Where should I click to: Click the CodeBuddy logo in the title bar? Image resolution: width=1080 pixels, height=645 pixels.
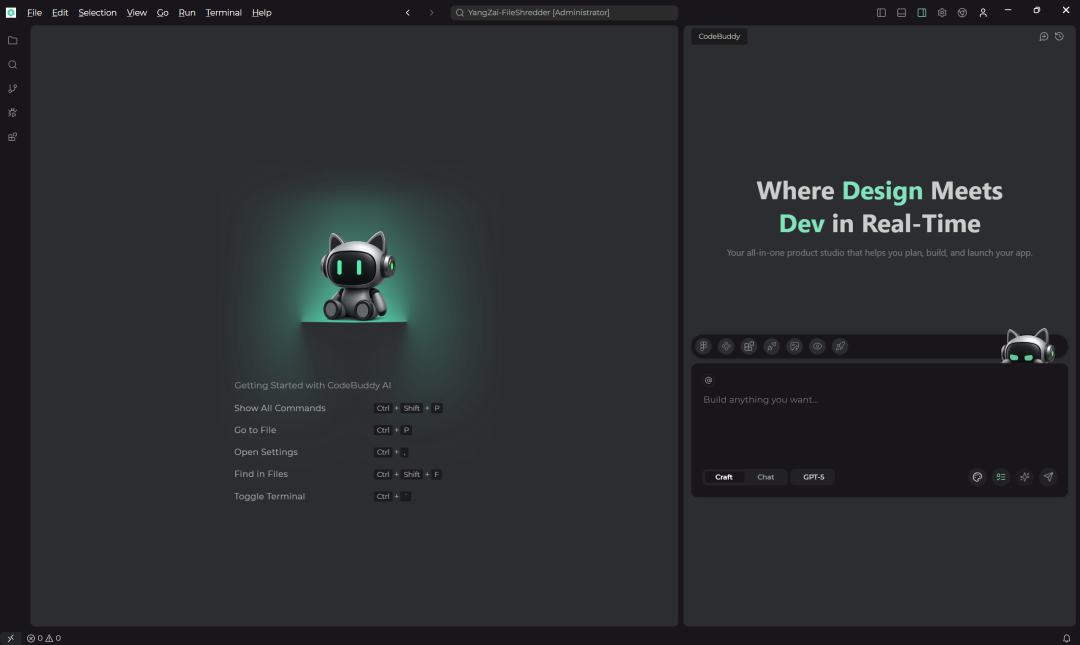11,12
